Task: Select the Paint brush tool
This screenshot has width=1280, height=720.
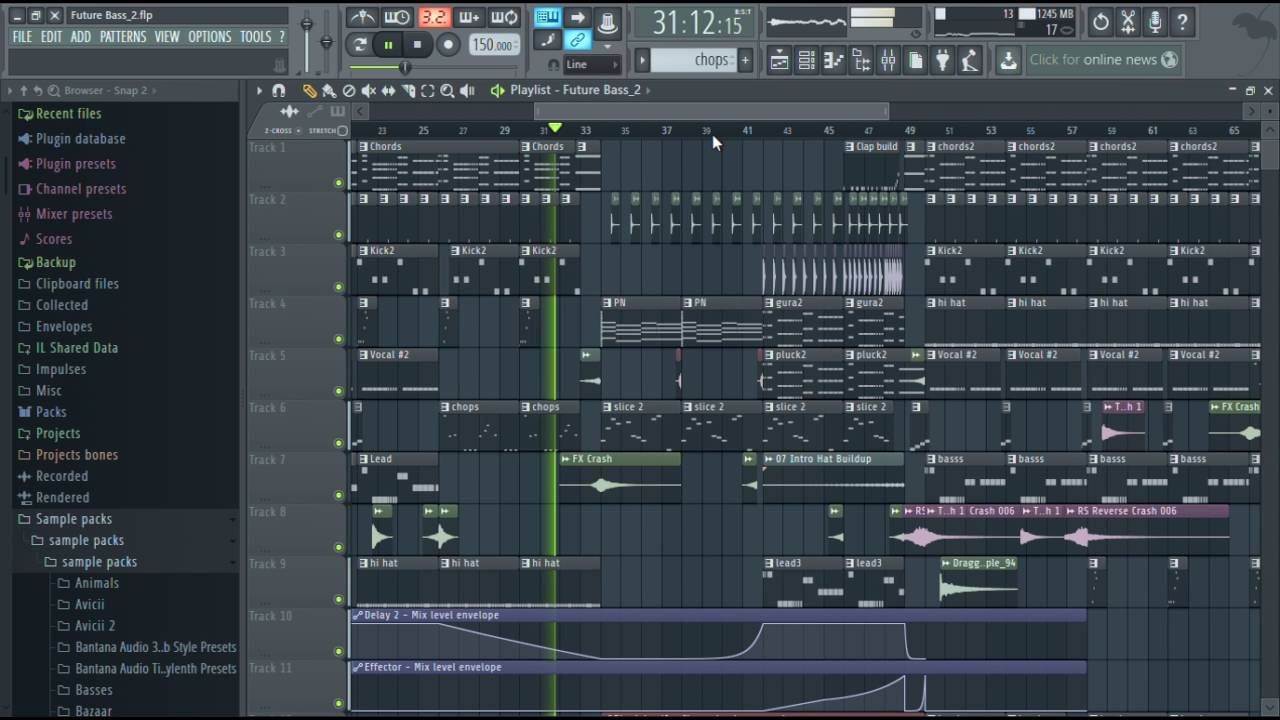Action: click(x=329, y=91)
